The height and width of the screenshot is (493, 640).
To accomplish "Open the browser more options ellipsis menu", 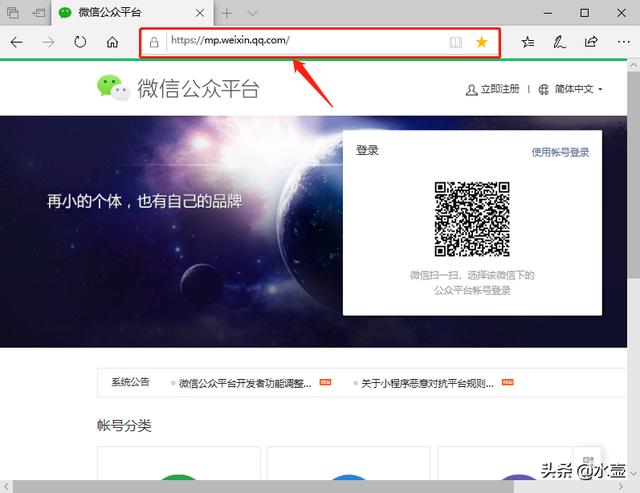I will (623, 42).
